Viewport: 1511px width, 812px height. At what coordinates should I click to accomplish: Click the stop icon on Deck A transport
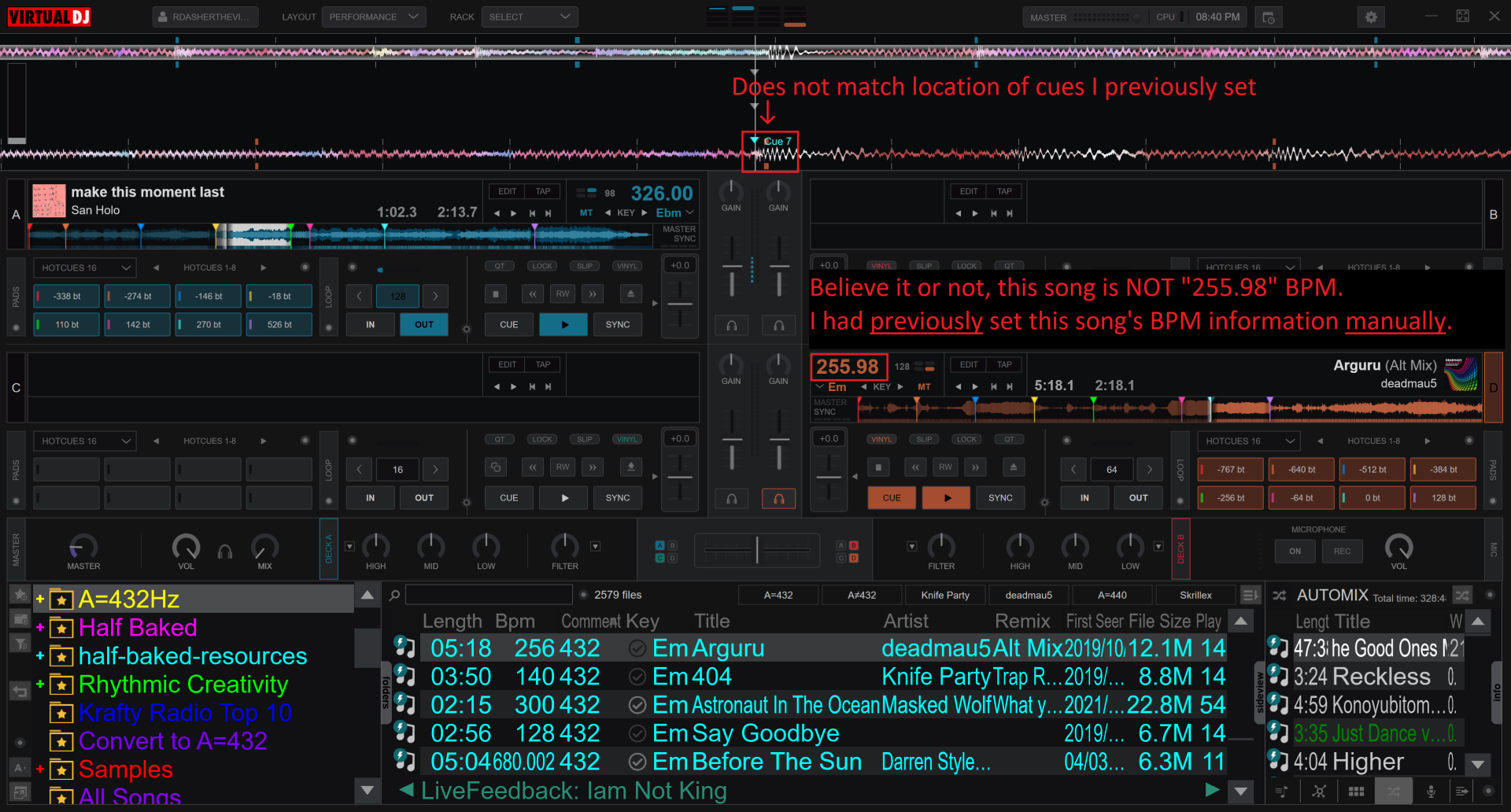pyautogui.click(x=495, y=294)
